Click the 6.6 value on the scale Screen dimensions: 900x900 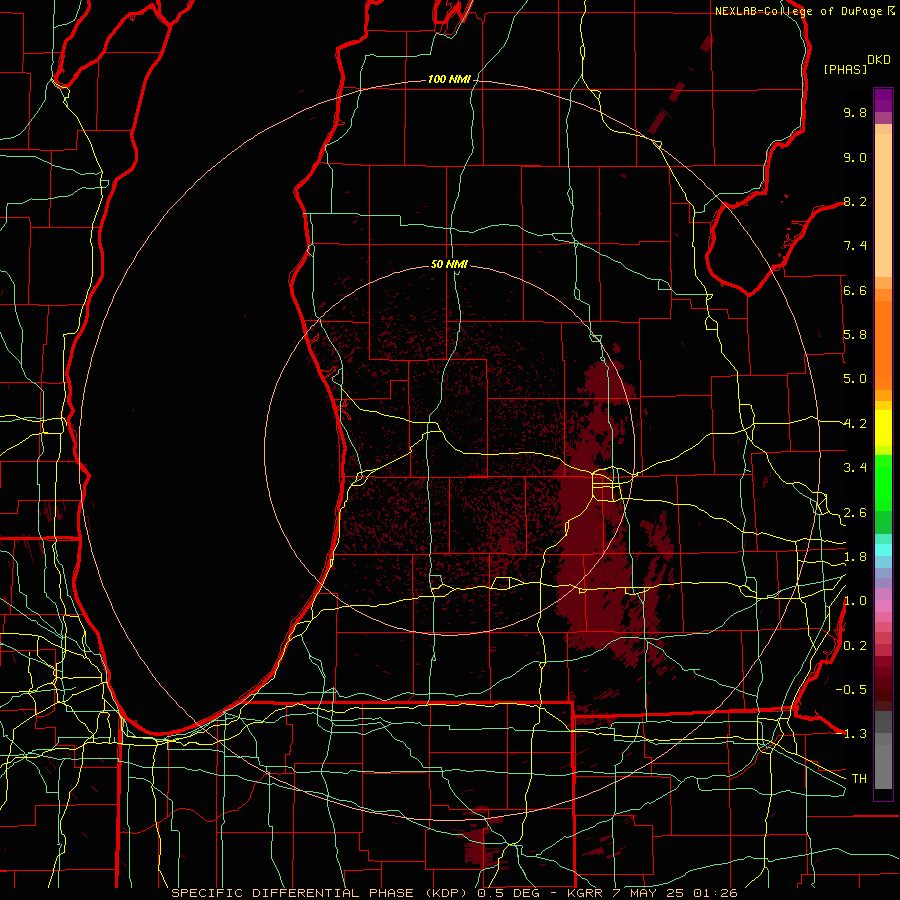pyautogui.click(x=855, y=290)
